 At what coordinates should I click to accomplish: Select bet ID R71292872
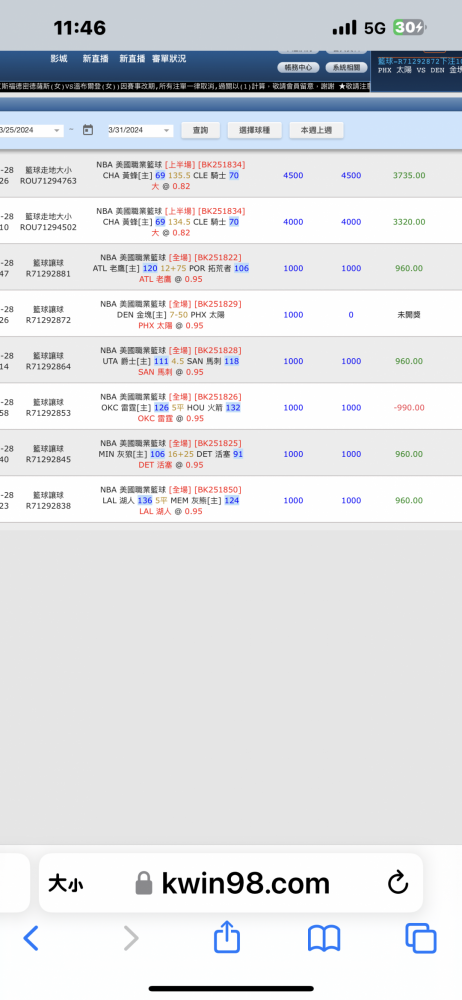point(48,320)
